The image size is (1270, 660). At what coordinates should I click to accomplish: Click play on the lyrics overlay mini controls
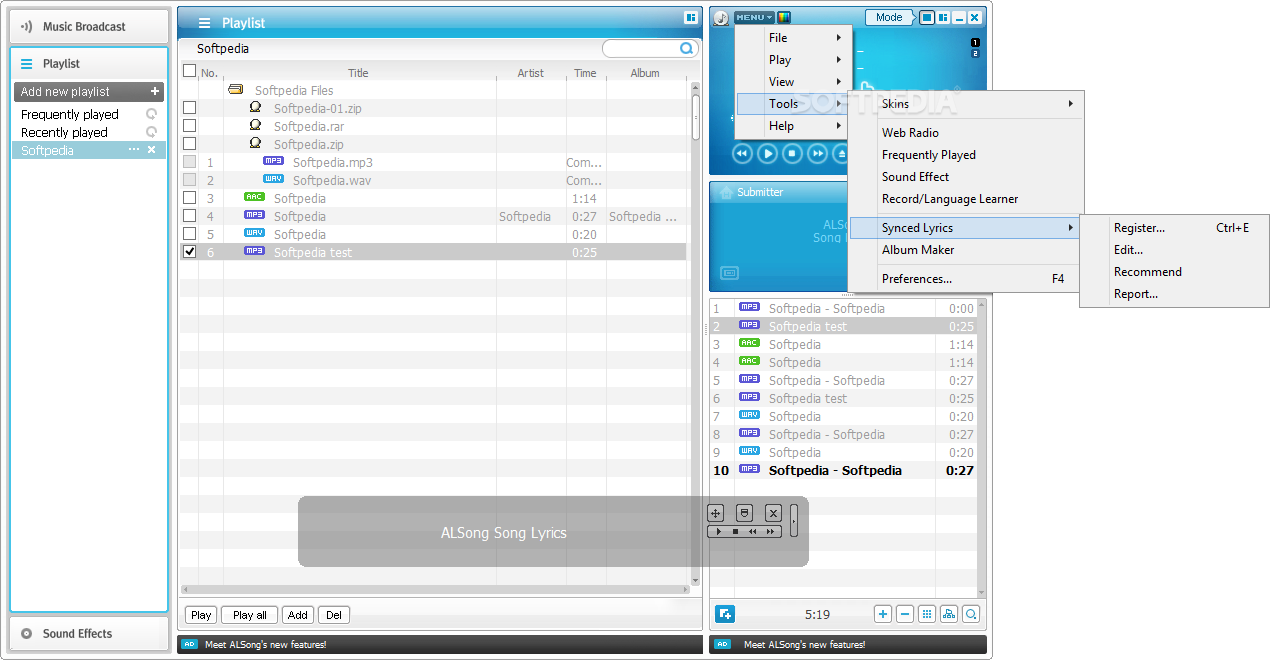717,532
